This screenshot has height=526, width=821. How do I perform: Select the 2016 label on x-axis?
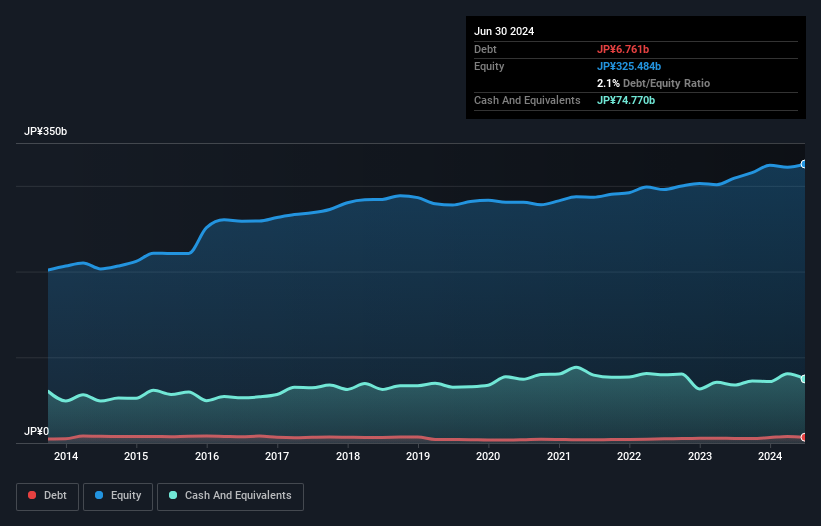pos(207,457)
